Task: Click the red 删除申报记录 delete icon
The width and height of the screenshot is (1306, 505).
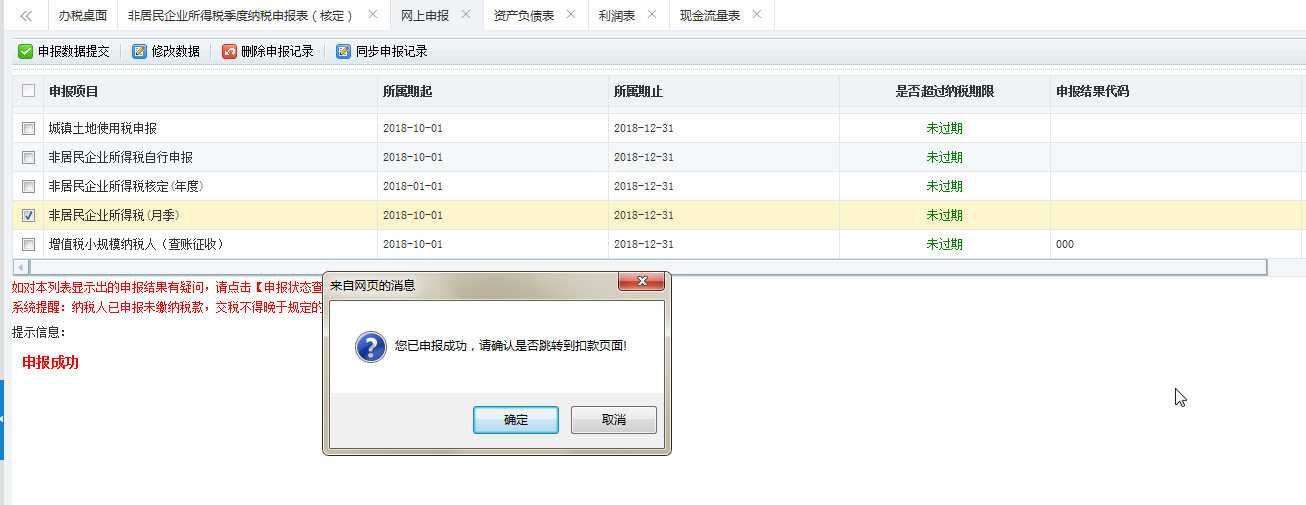Action: click(229, 51)
